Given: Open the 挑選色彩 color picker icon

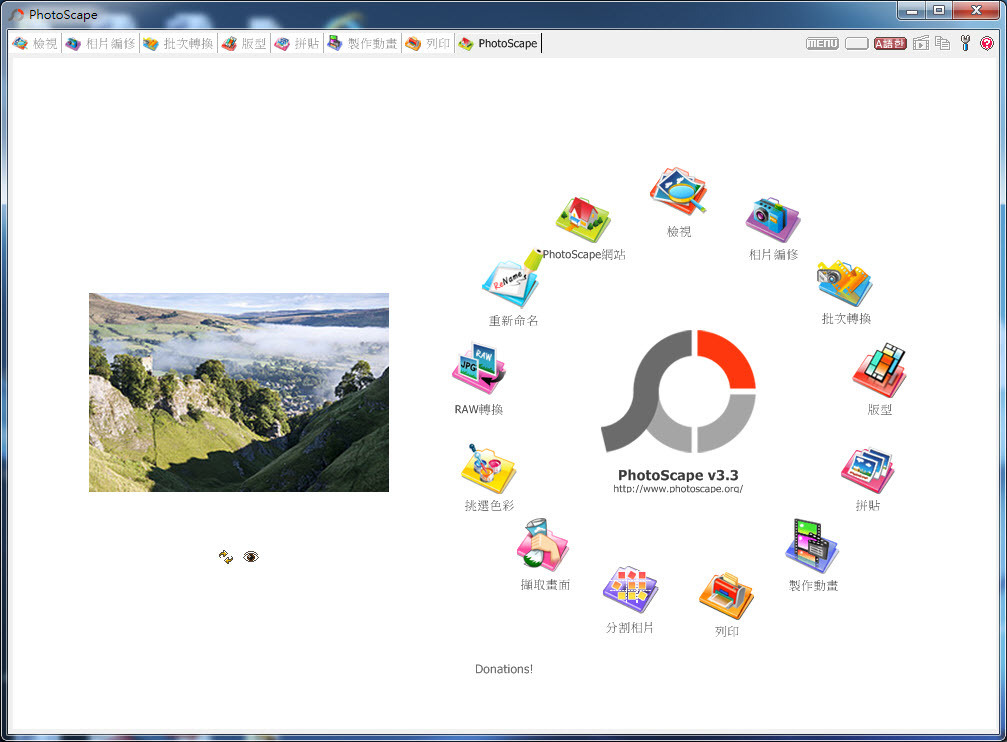Looking at the screenshot, I should [x=489, y=468].
